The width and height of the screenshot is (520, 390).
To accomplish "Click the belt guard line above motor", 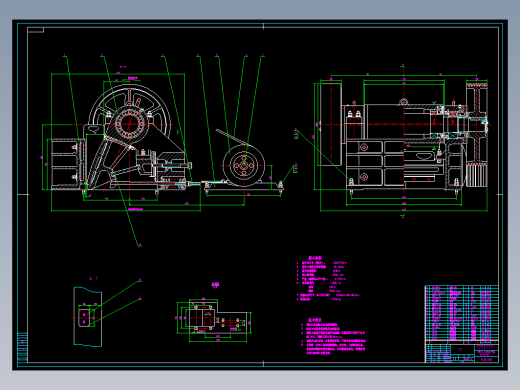I will (231, 137).
